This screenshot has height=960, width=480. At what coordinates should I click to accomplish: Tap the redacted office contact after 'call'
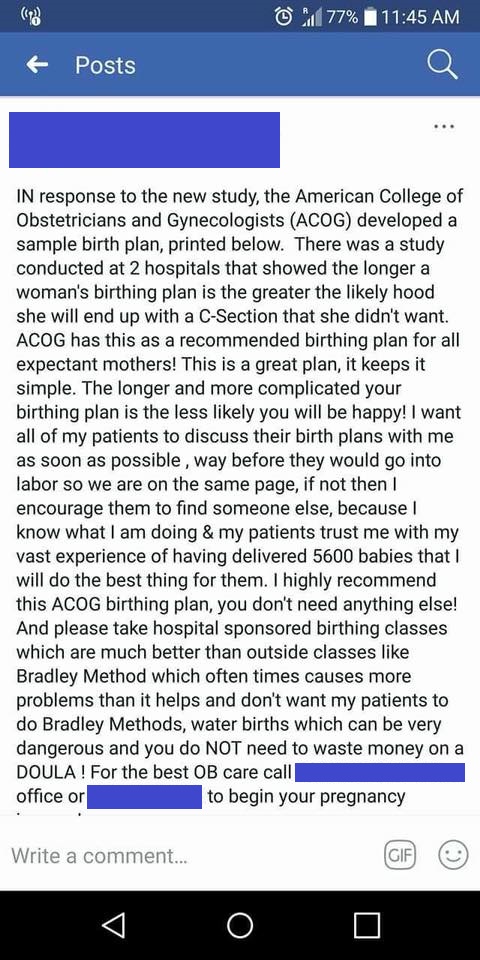click(380, 771)
